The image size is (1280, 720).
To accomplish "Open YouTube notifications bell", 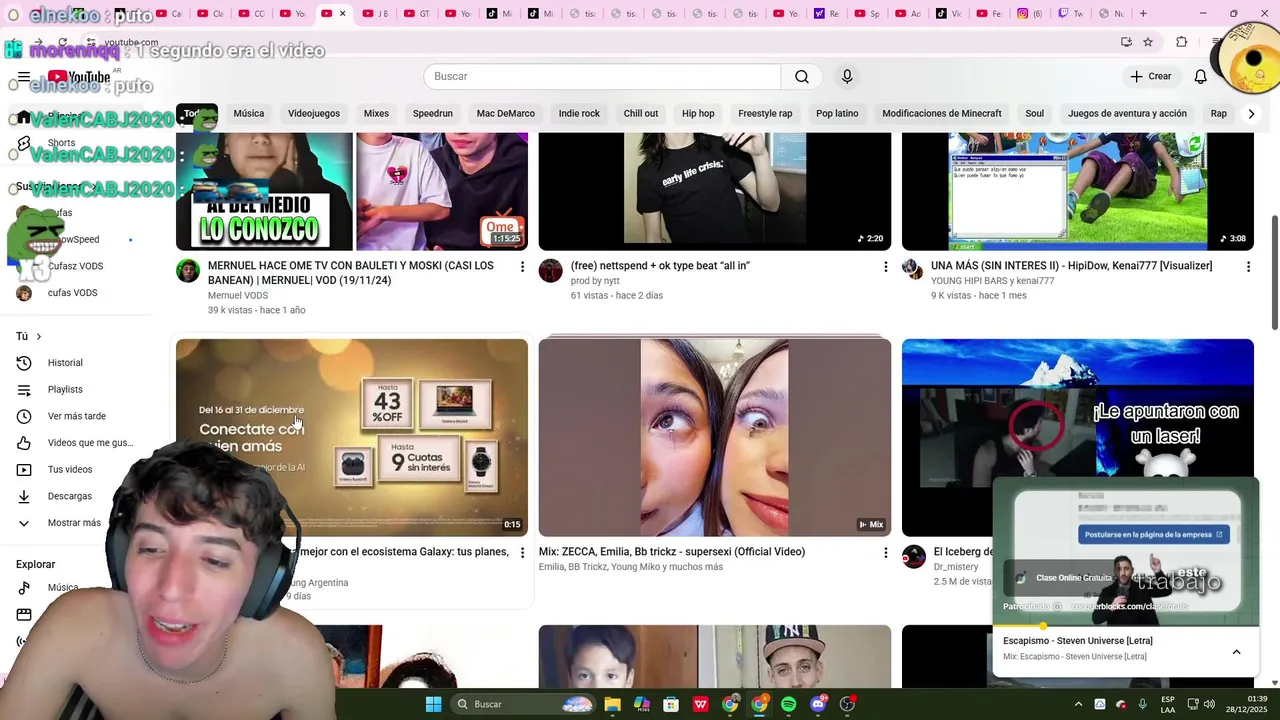I will tap(1201, 77).
